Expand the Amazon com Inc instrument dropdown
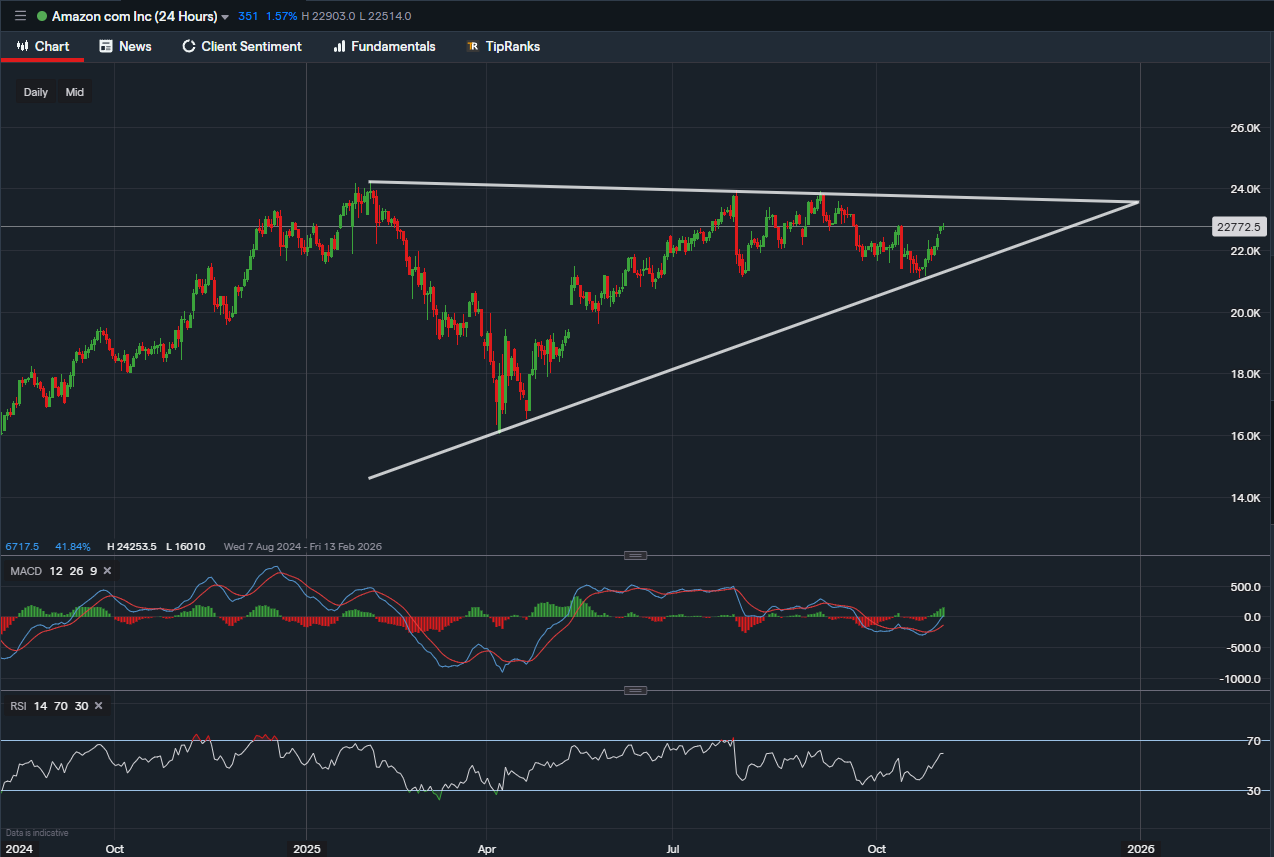 click(x=224, y=17)
